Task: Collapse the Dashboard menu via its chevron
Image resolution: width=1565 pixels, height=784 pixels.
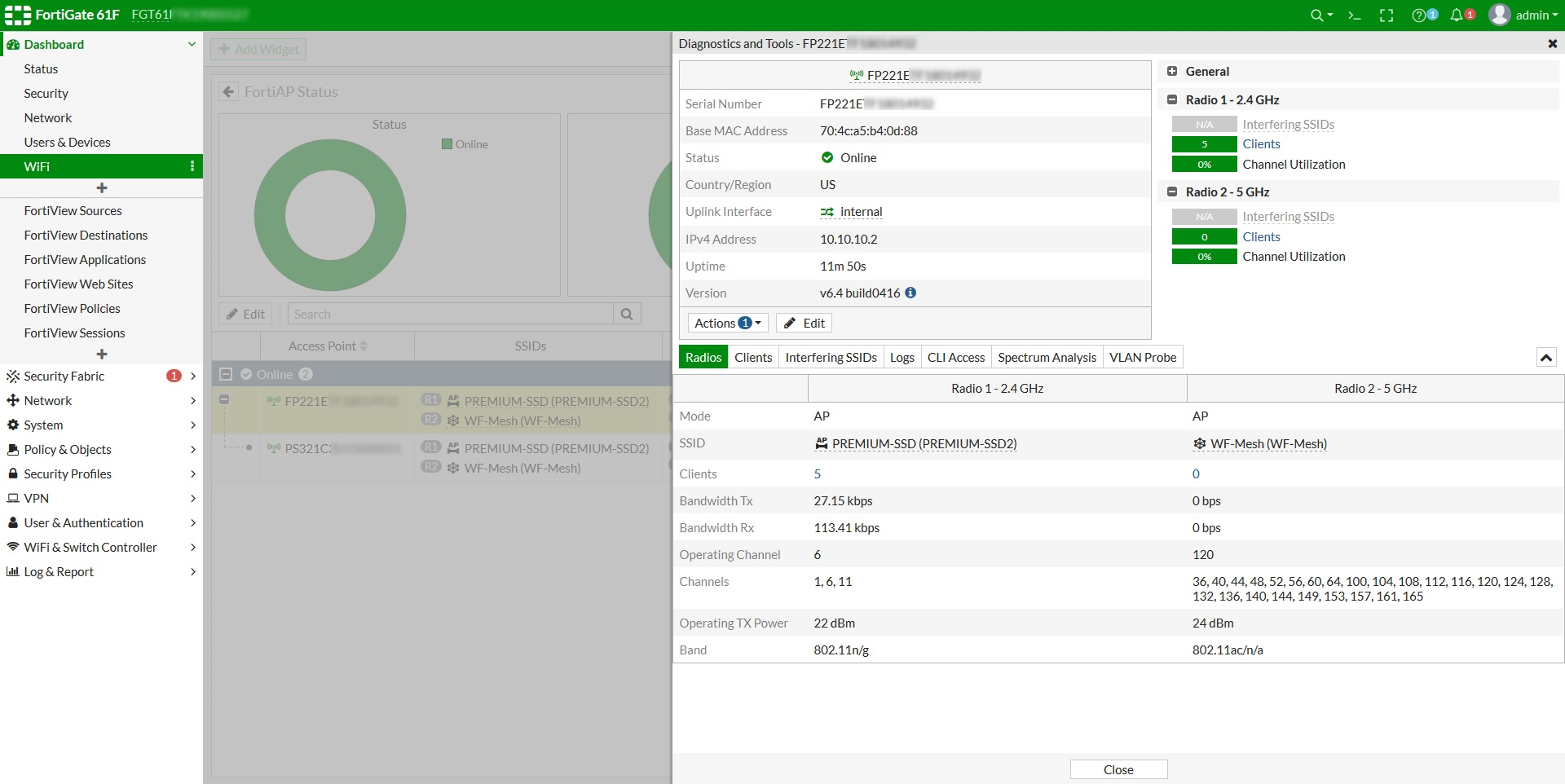Action: (x=192, y=44)
